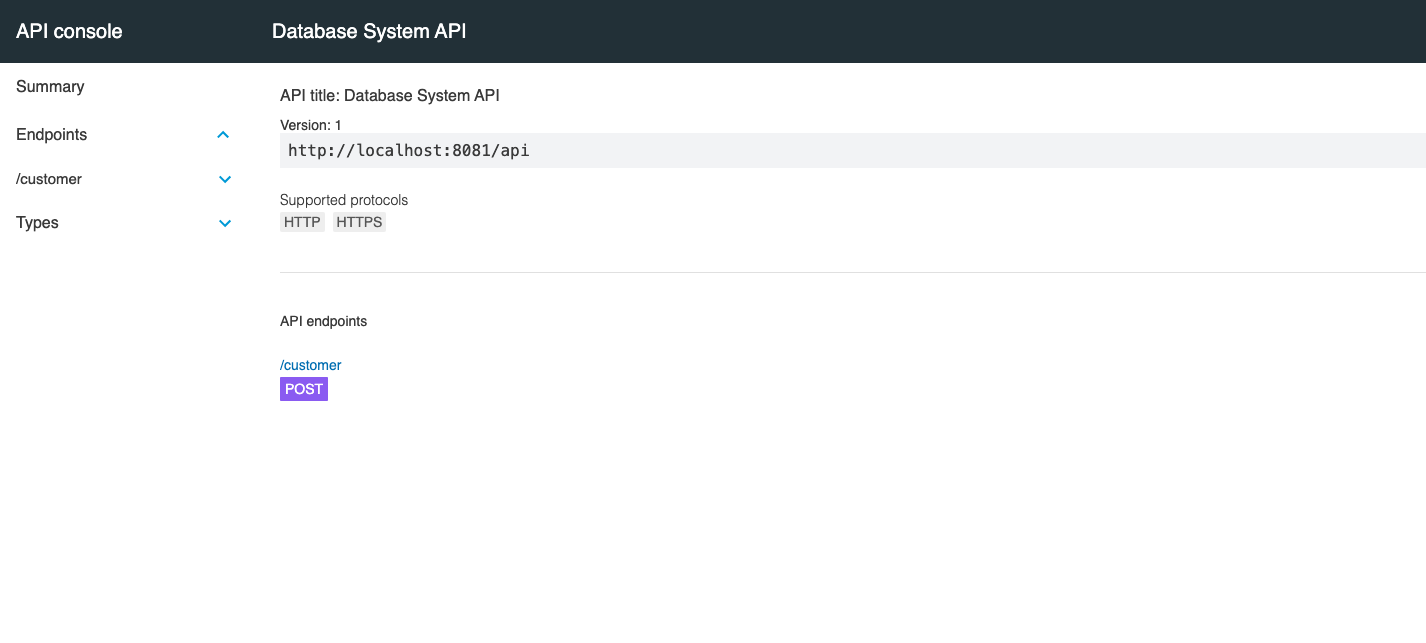Click the Version: 1 text
1426x643 pixels.
[x=311, y=125]
